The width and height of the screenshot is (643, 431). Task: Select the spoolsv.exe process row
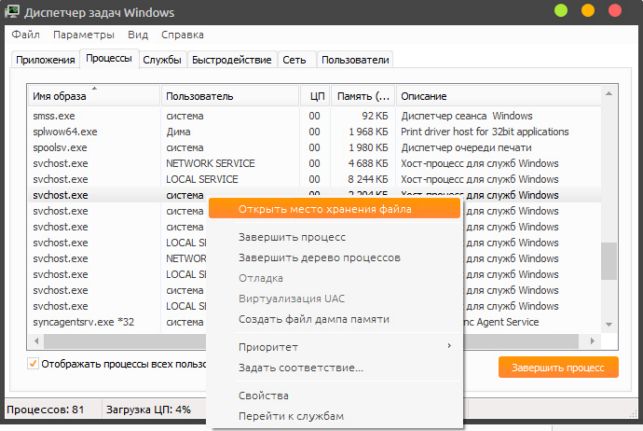click(x=315, y=148)
